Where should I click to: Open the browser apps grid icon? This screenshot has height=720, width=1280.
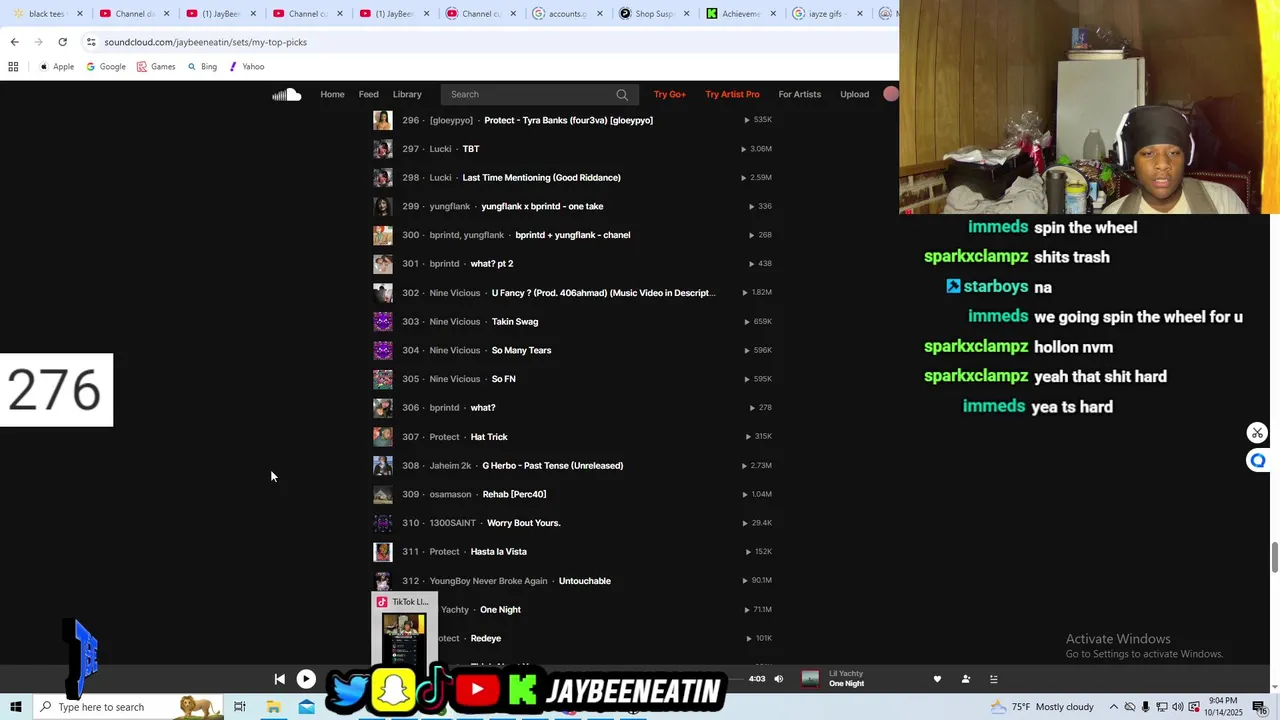pyautogui.click(x=13, y=67)
